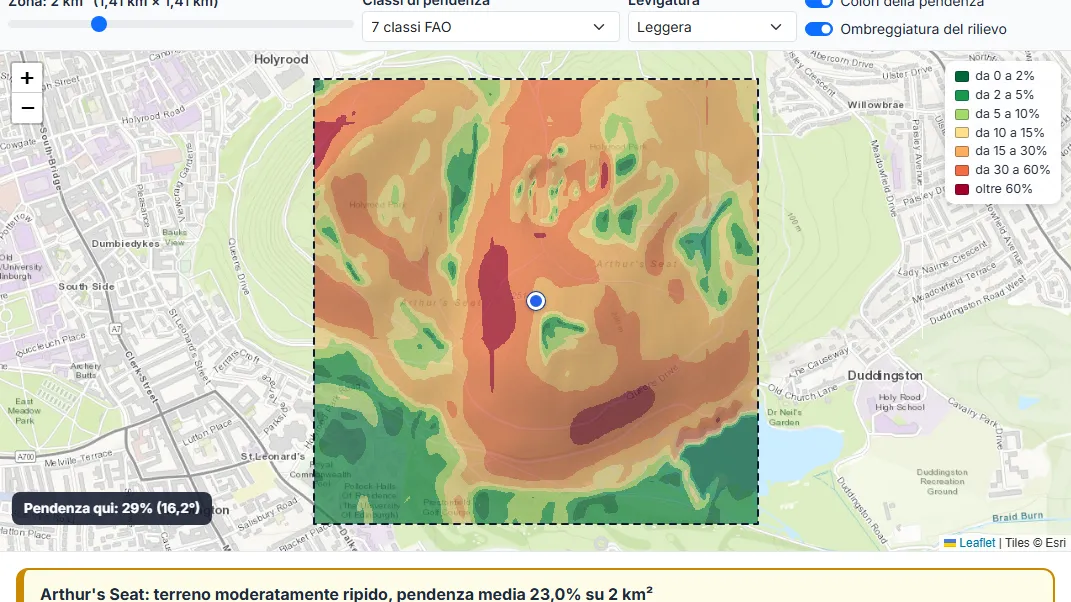The width and height of the screenshot is (1071, 602).
Task: Open the Leggera smoothing dropdown
Action: pyautogui.click(x=712, y=27)
